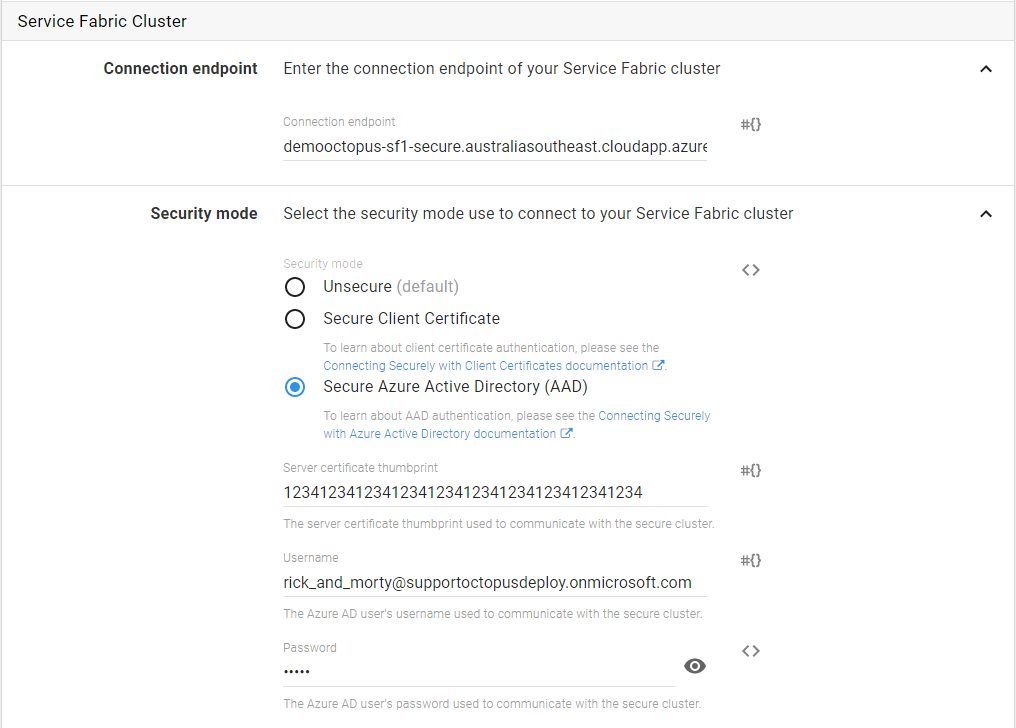Insert variable for Server certificate thumbprint
This screenshot has height=728, width=1016.
(x=751, y=470)
